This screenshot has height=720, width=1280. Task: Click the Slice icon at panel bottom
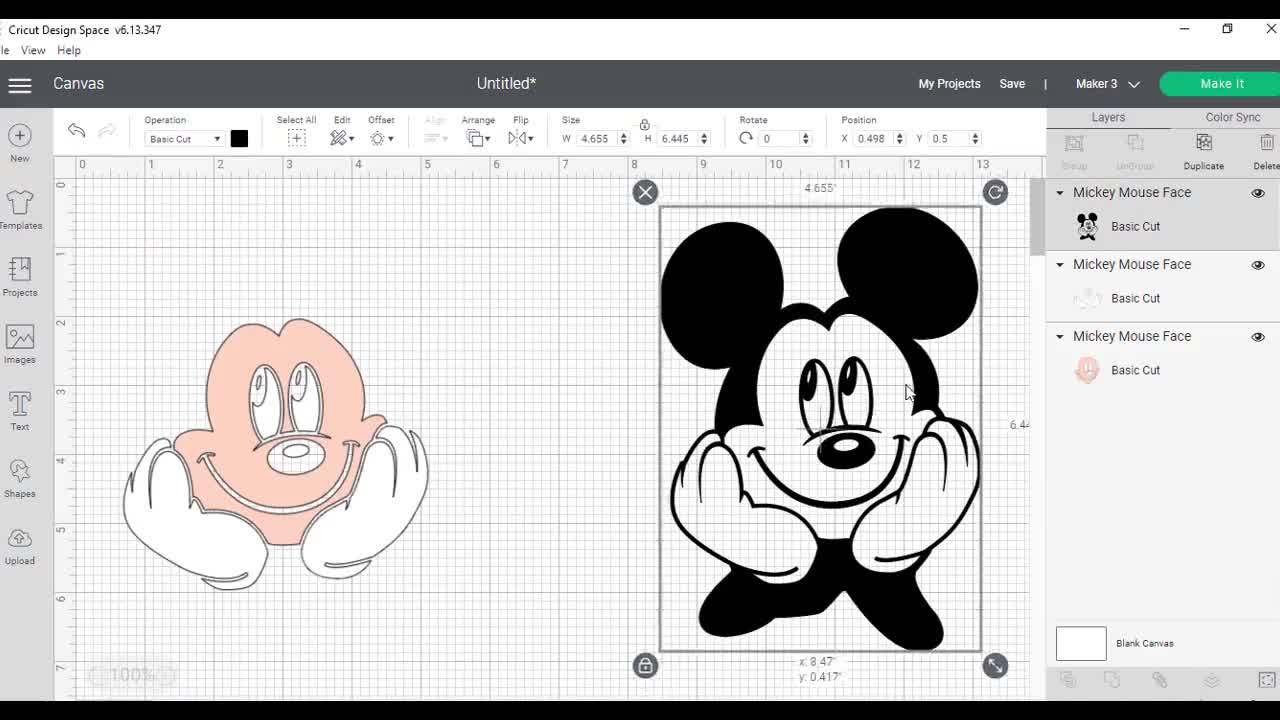1068,680
